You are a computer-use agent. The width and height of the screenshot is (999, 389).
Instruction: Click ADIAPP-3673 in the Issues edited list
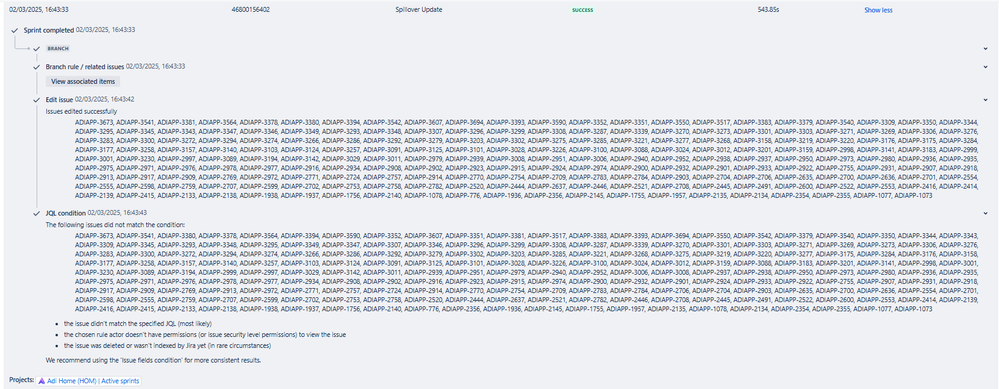tap(94, 122)
